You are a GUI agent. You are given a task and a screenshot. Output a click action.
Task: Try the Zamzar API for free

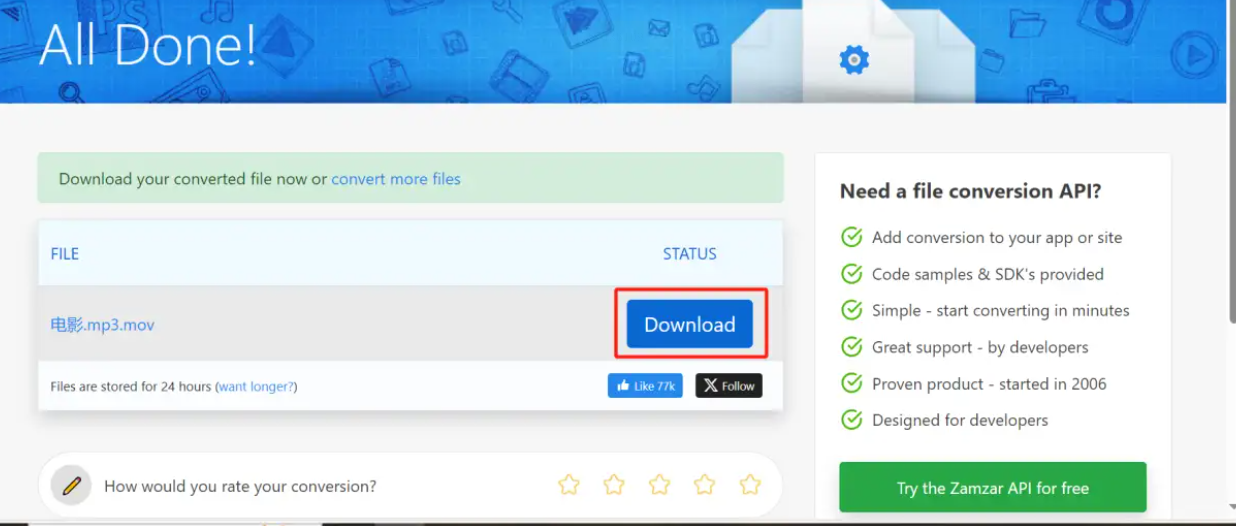tap(993, 488)
